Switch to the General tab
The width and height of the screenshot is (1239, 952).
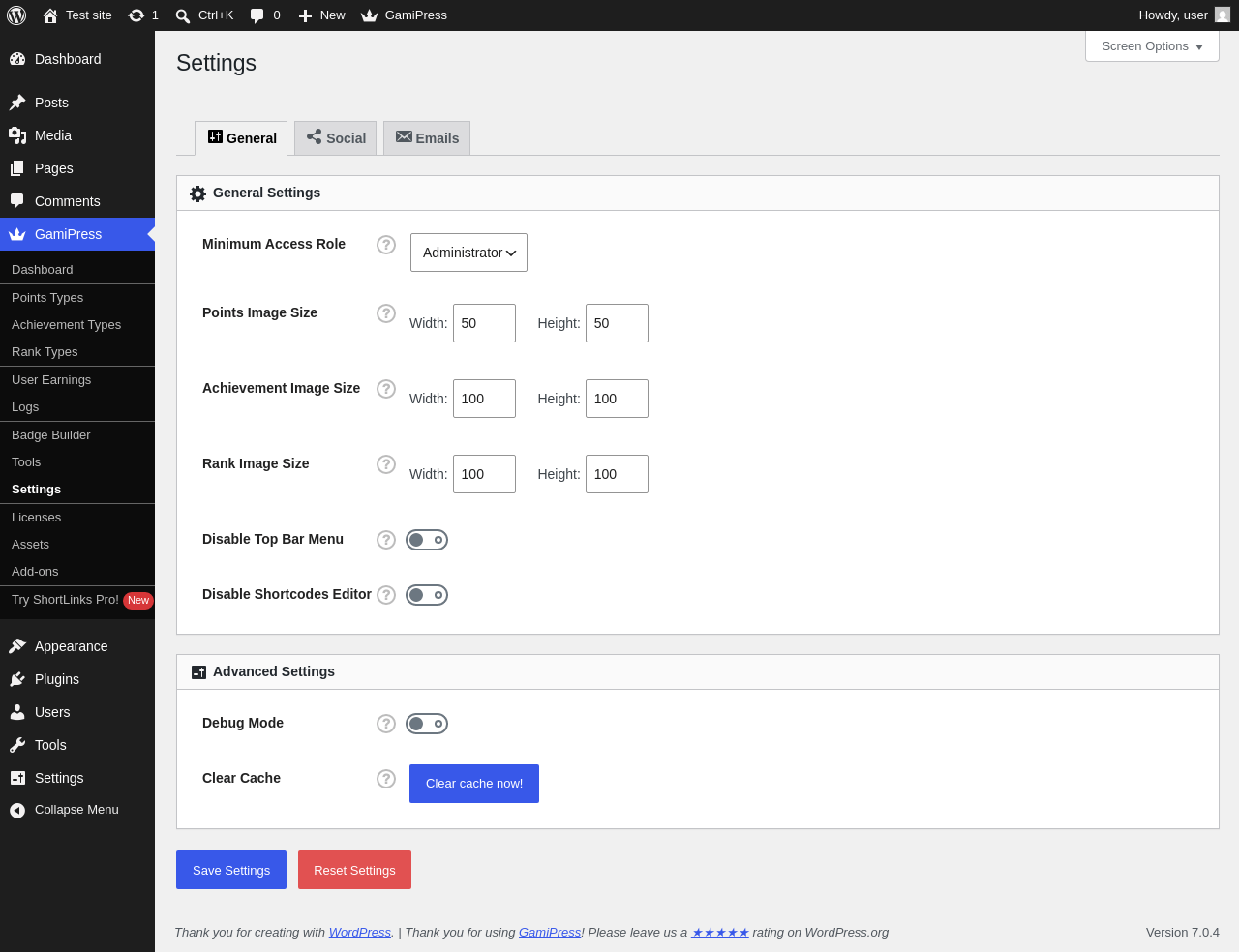pos(241,138)
